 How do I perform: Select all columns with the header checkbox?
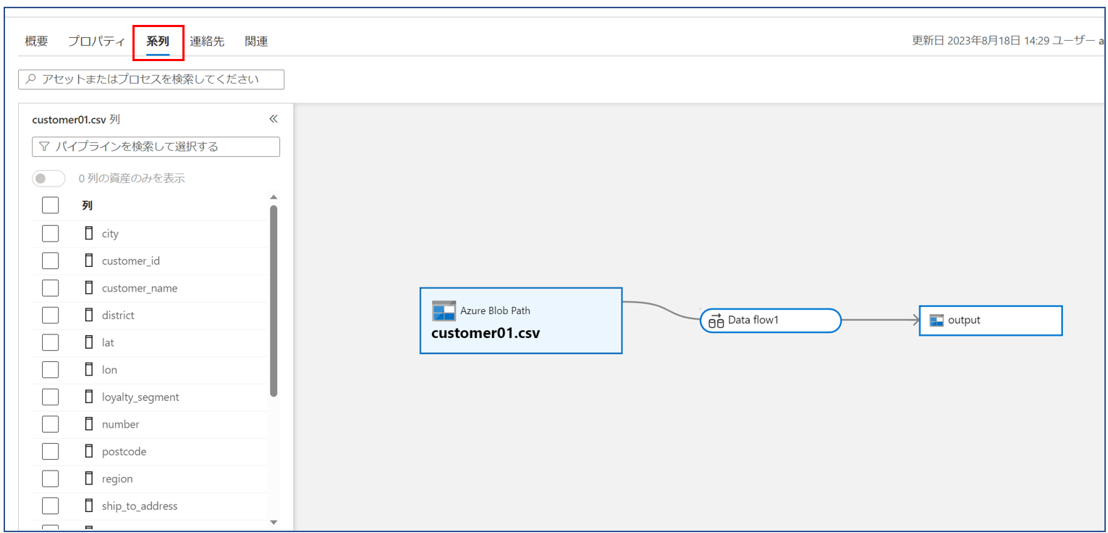[x=50, y=206]
